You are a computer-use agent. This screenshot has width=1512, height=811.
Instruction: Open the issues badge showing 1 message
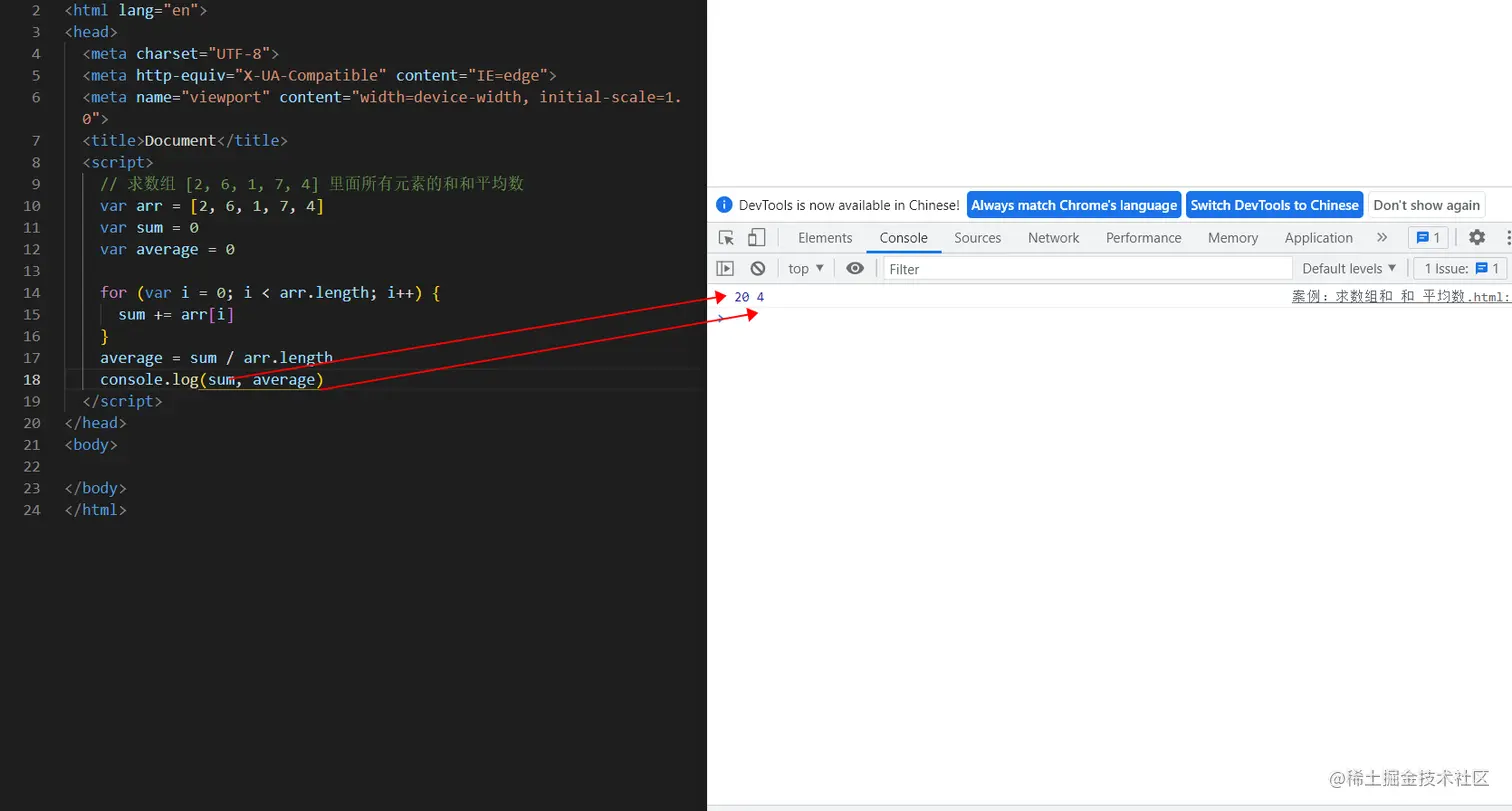point(1428,238)
